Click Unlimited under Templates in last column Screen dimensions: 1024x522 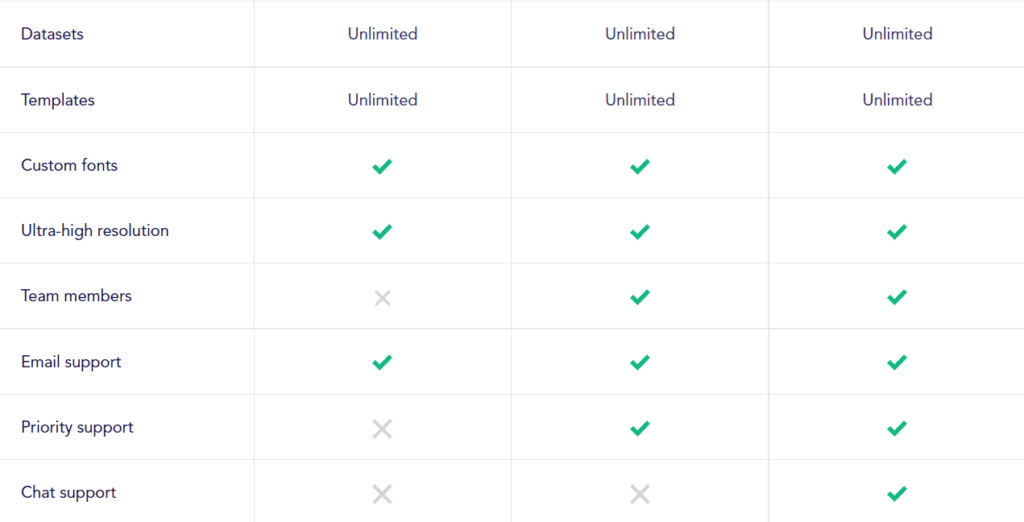click(897, 100)
